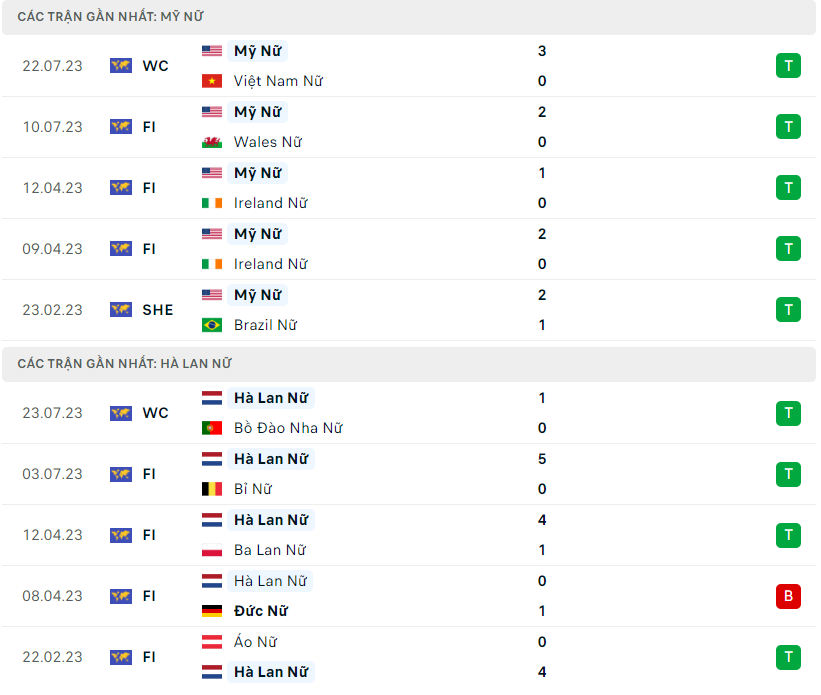Screen dimensions: 821x695
Task: Click the Germany flag icon
Action: (211, 611)
